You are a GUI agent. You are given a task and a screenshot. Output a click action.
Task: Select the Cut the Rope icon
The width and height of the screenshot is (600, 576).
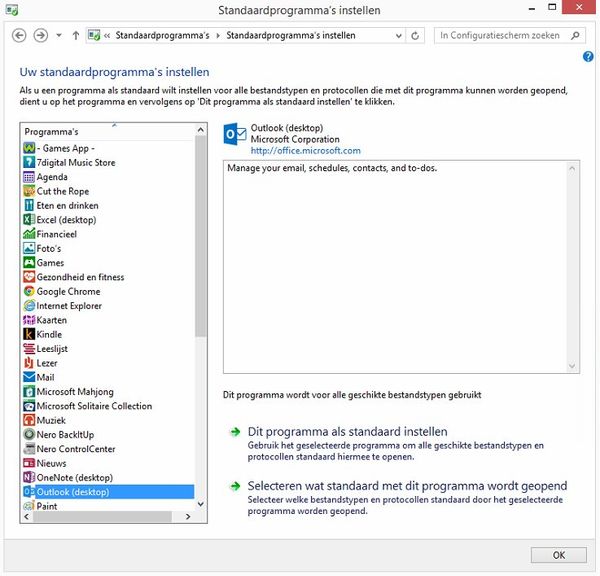point(29,191)
